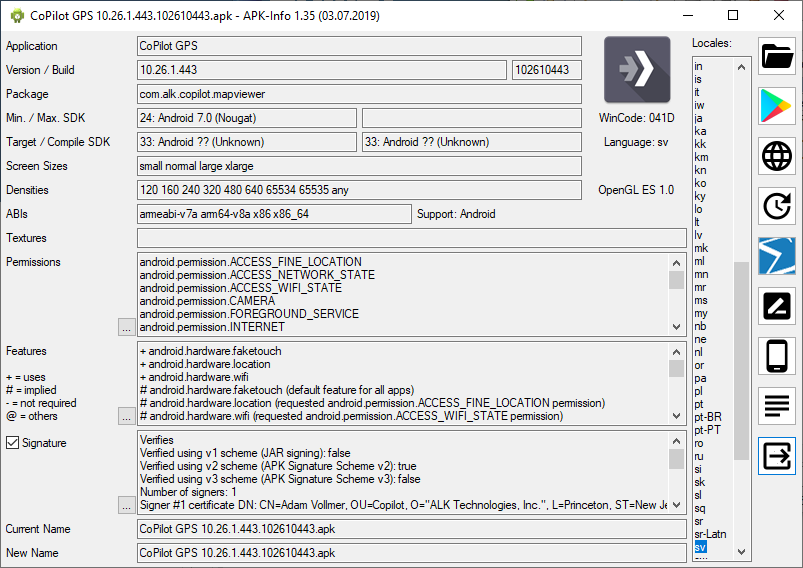Click the Permissions scrollbar thumb
Screen dimensions: 803x568
click(x=677, y=280)
